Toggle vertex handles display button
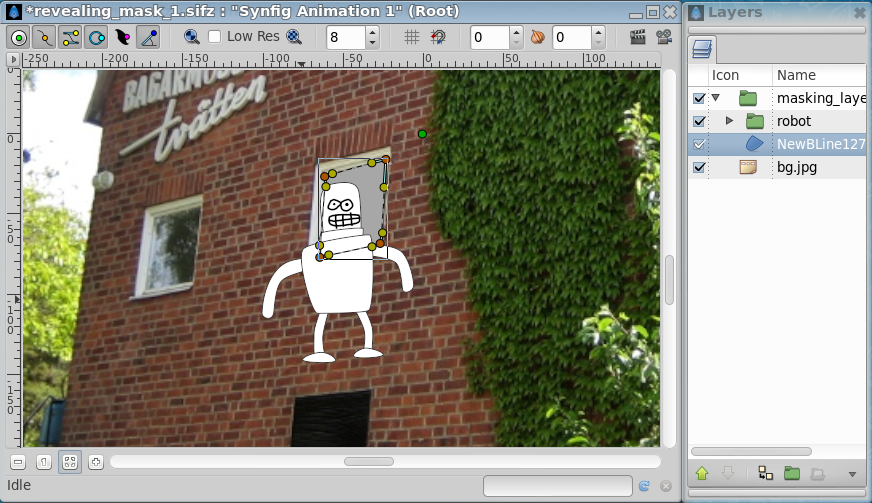Image resolution: width=872 pixels, height=503 pixels. pyautogui.click(x=44, y=38)
